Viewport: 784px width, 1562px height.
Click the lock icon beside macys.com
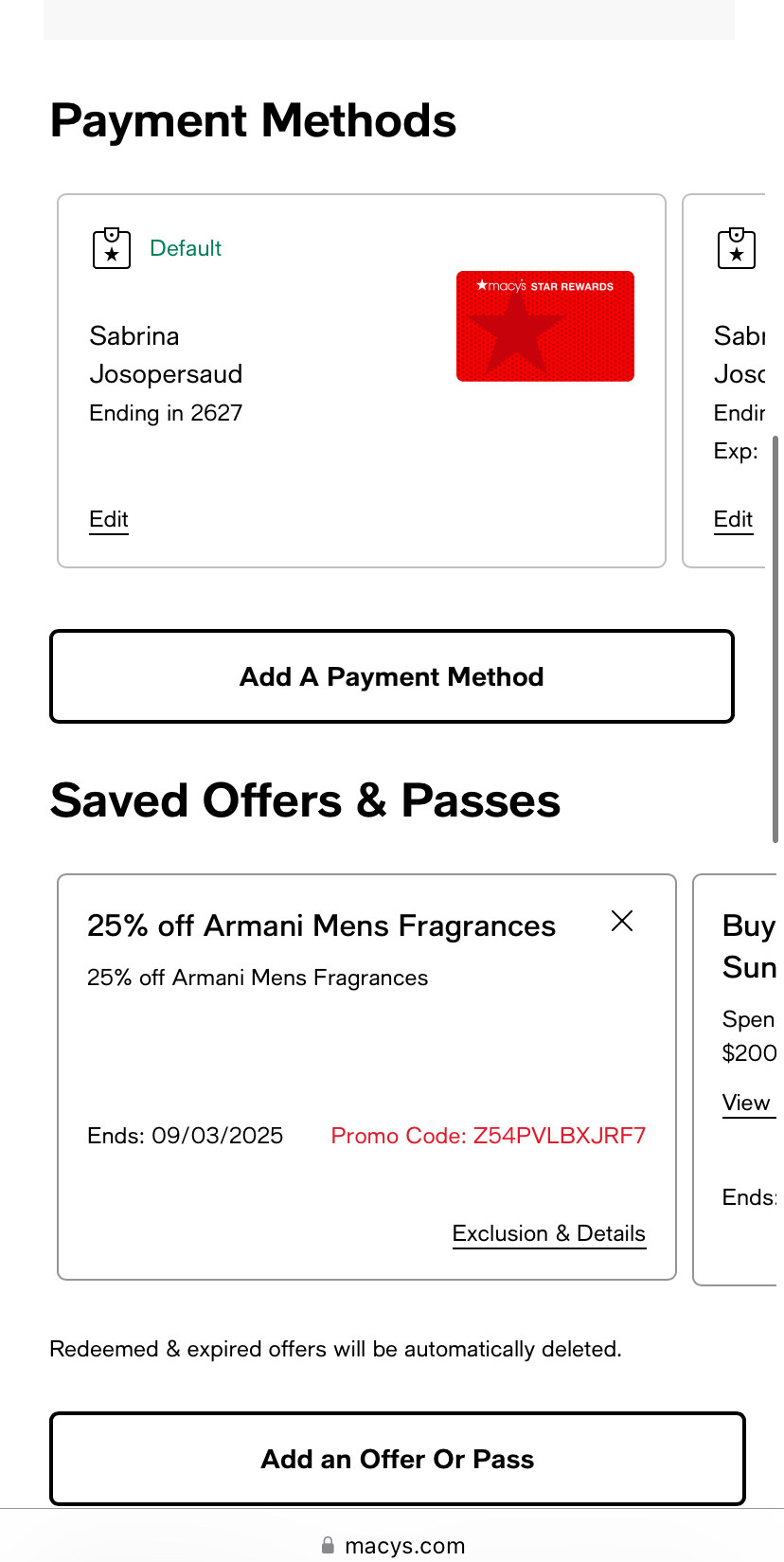pos(328,1545)
